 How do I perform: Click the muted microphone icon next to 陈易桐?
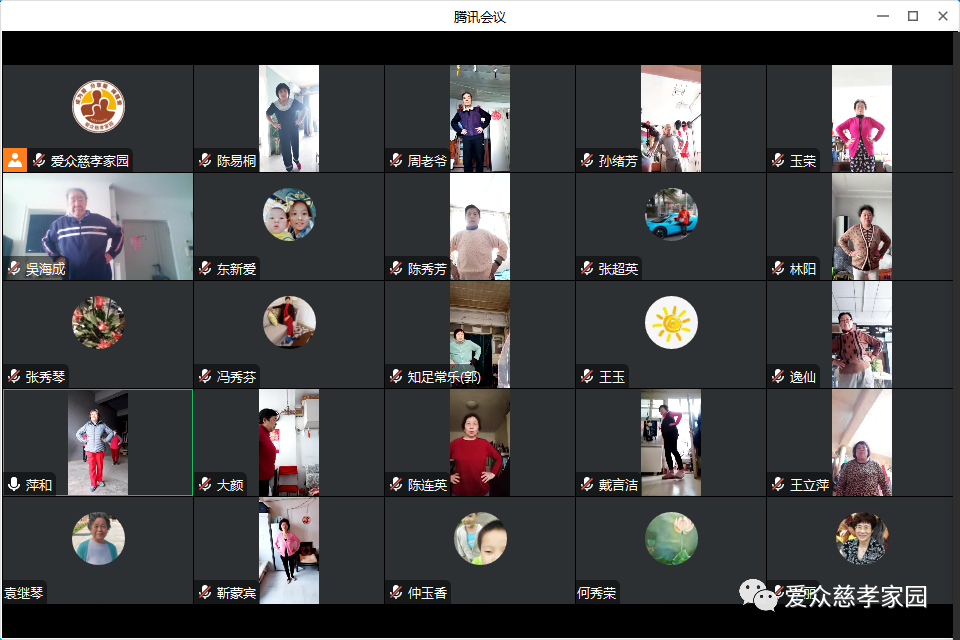point(205,161)
